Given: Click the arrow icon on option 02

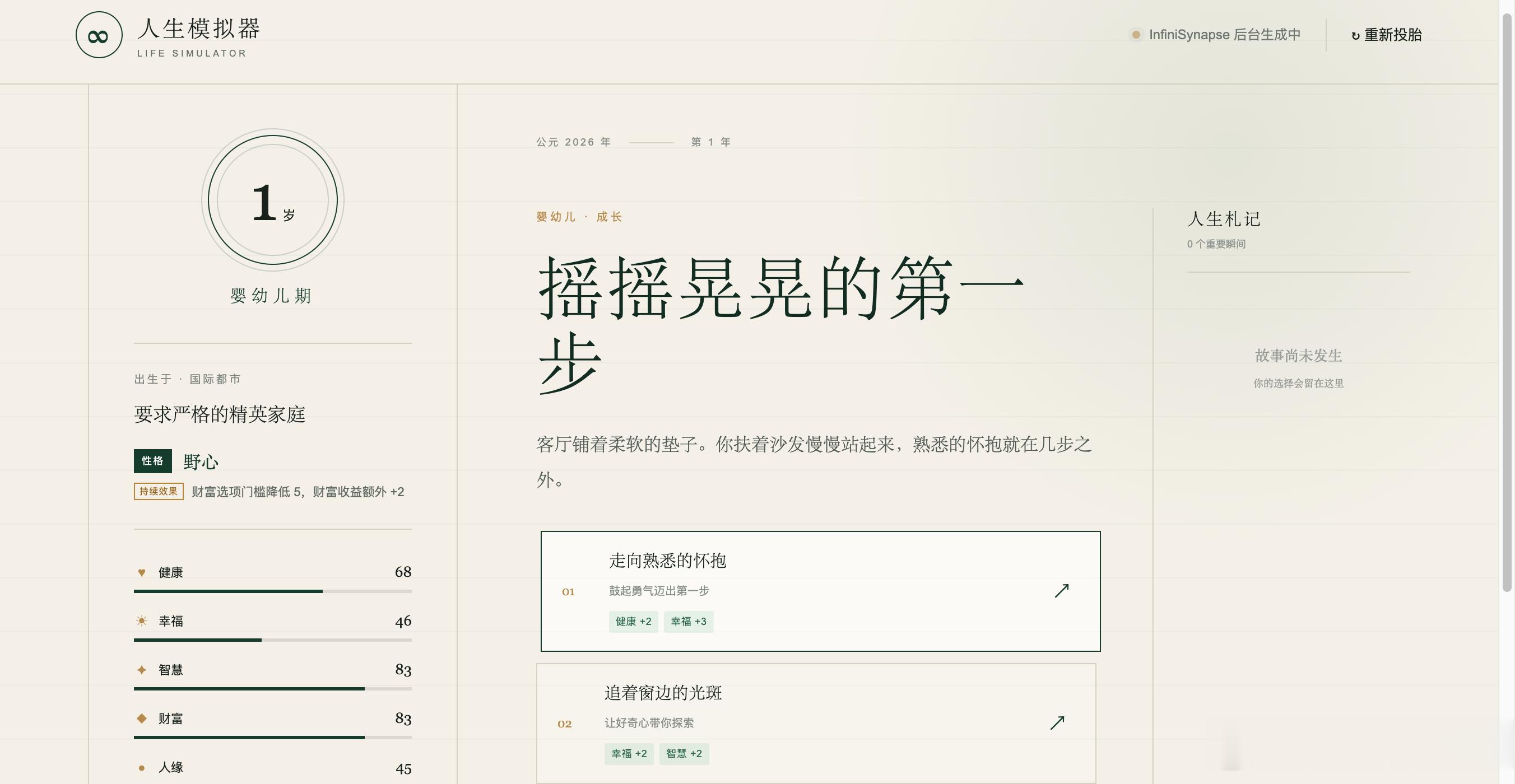Looking at the screenshot, I should (x=1057, y=723).
